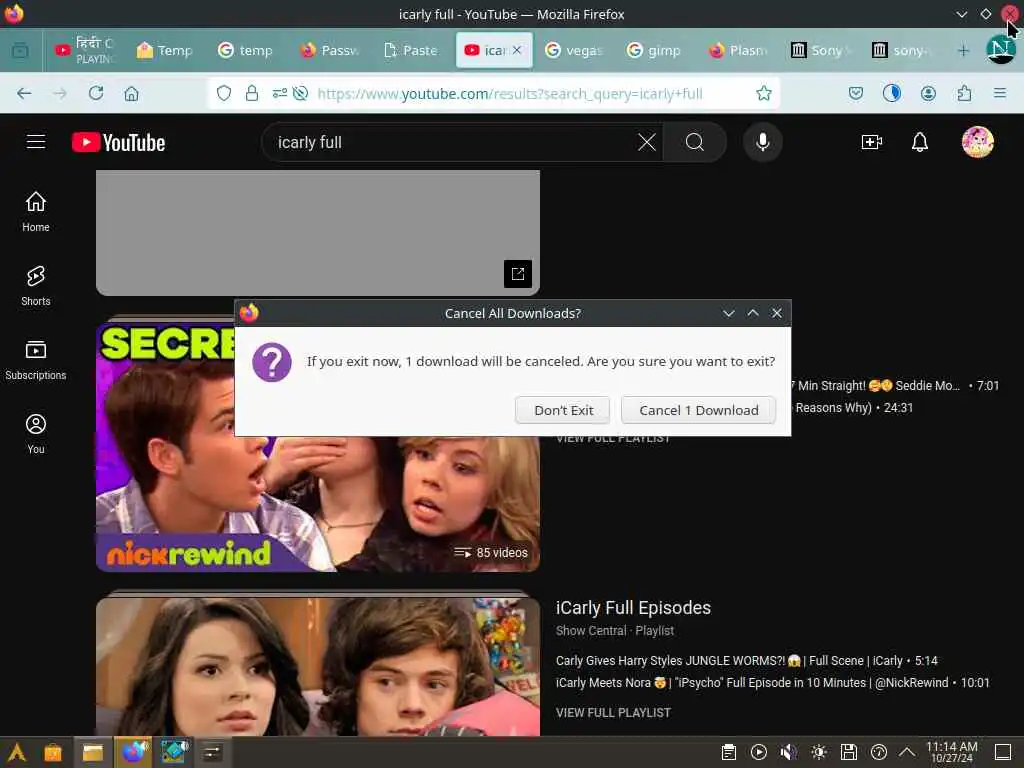Open the extensions puzzle icon
The image size is (1024, 768).
[x=964, y=93]
